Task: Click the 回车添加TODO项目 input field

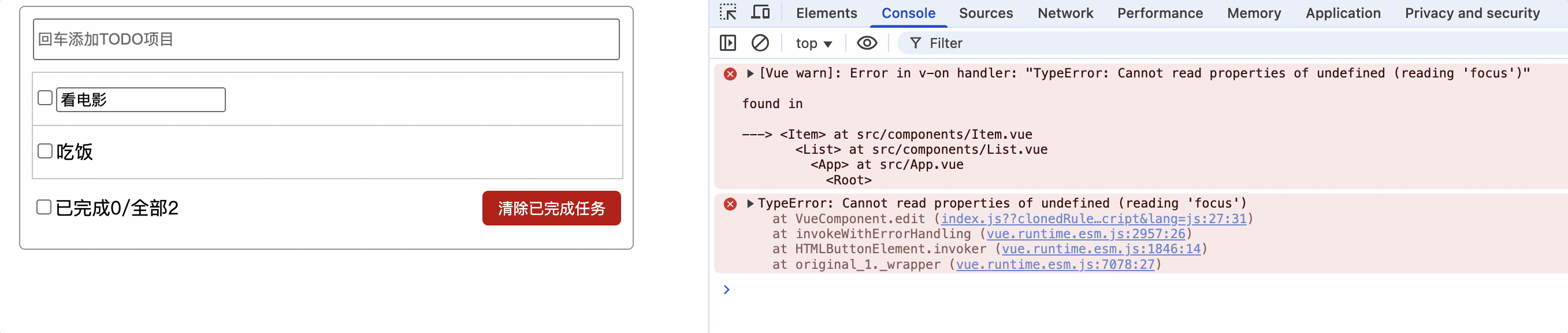Action: tap(326, 39)
